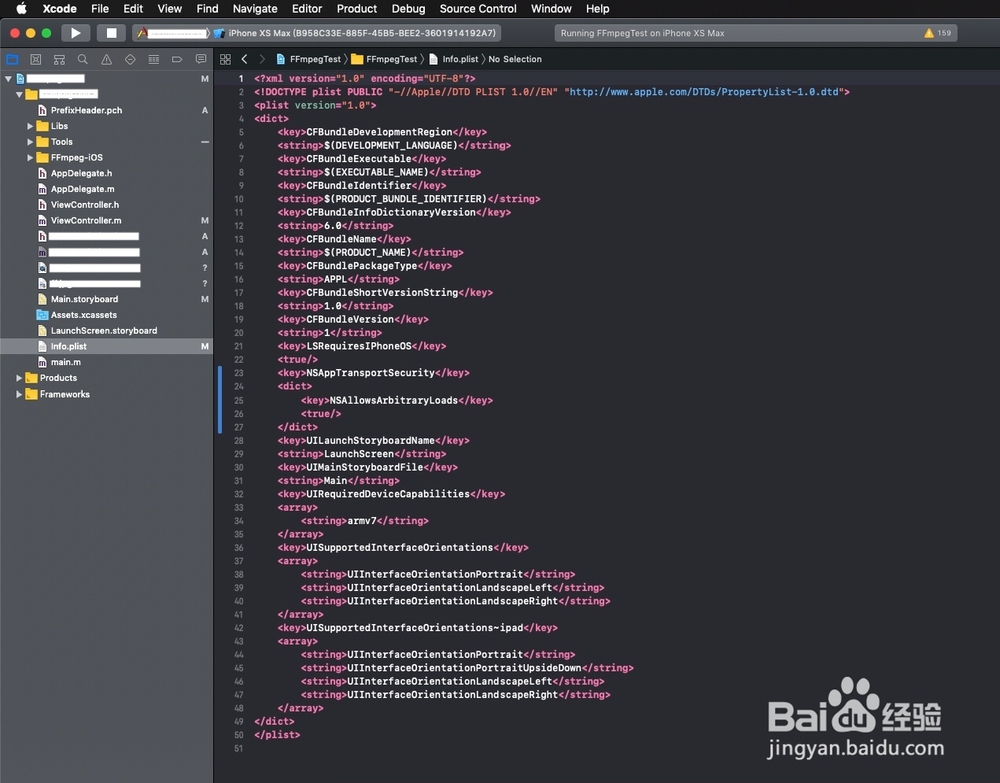Expand the Products group

click(x=18, y=378)
